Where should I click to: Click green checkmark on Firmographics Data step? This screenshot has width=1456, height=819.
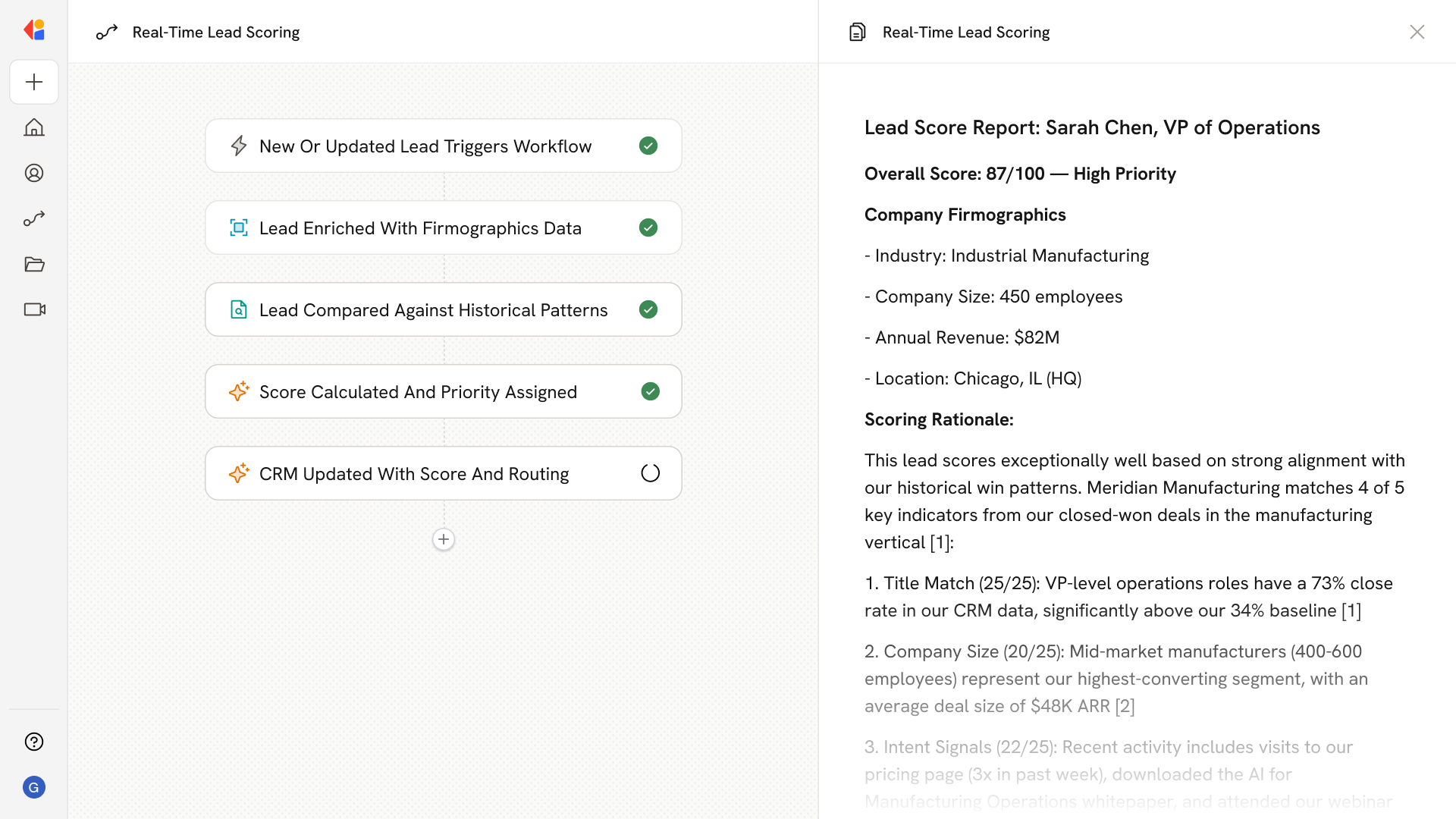click(648, 227)
